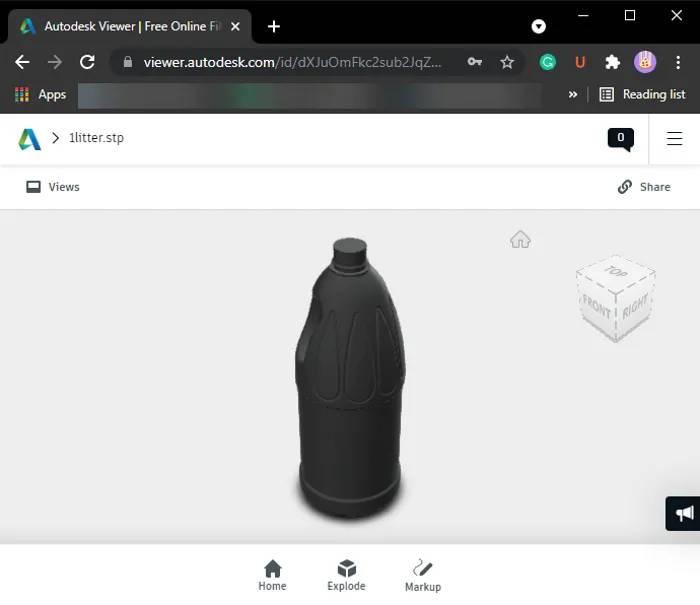Click the address bar URL
700x605 pixels.
pos(292,62)
